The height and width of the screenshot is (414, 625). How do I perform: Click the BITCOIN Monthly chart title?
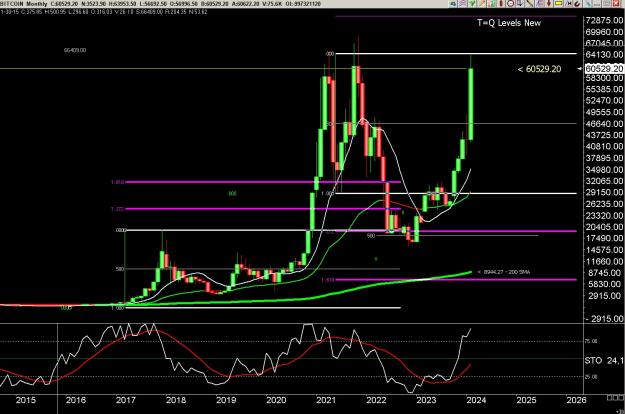pos(24,4)
